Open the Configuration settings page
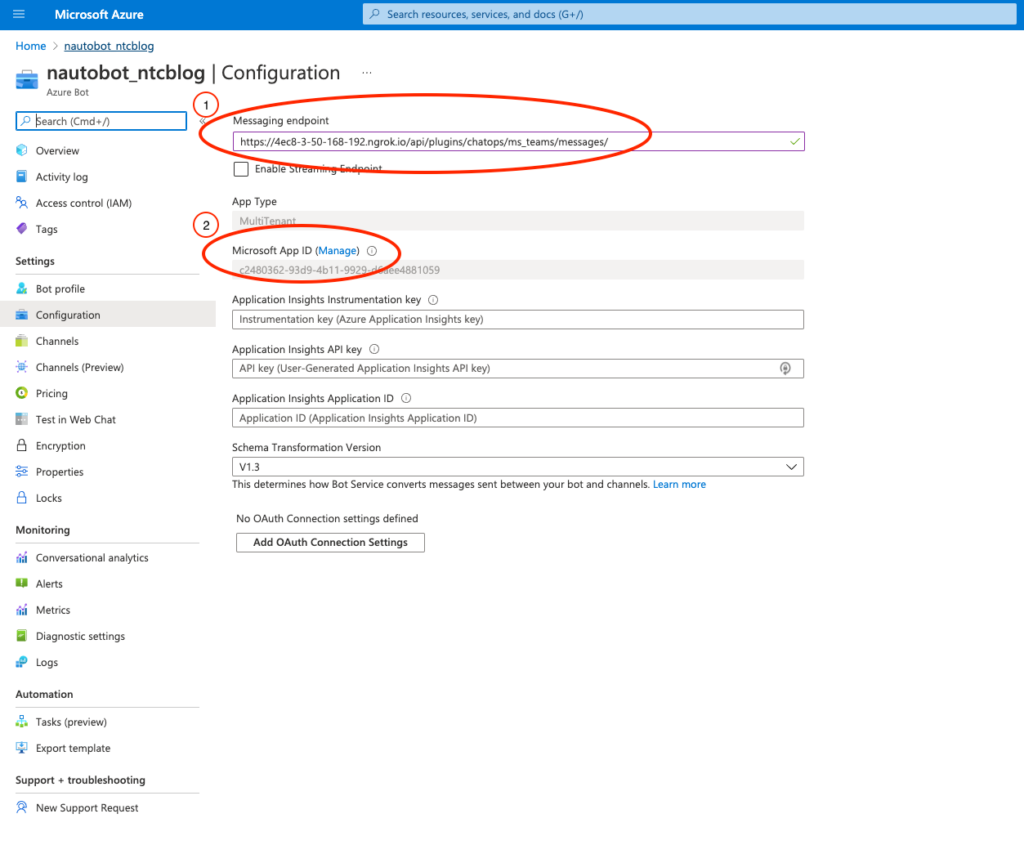This screenshot has width=1024, height=854. click(108, 315)
